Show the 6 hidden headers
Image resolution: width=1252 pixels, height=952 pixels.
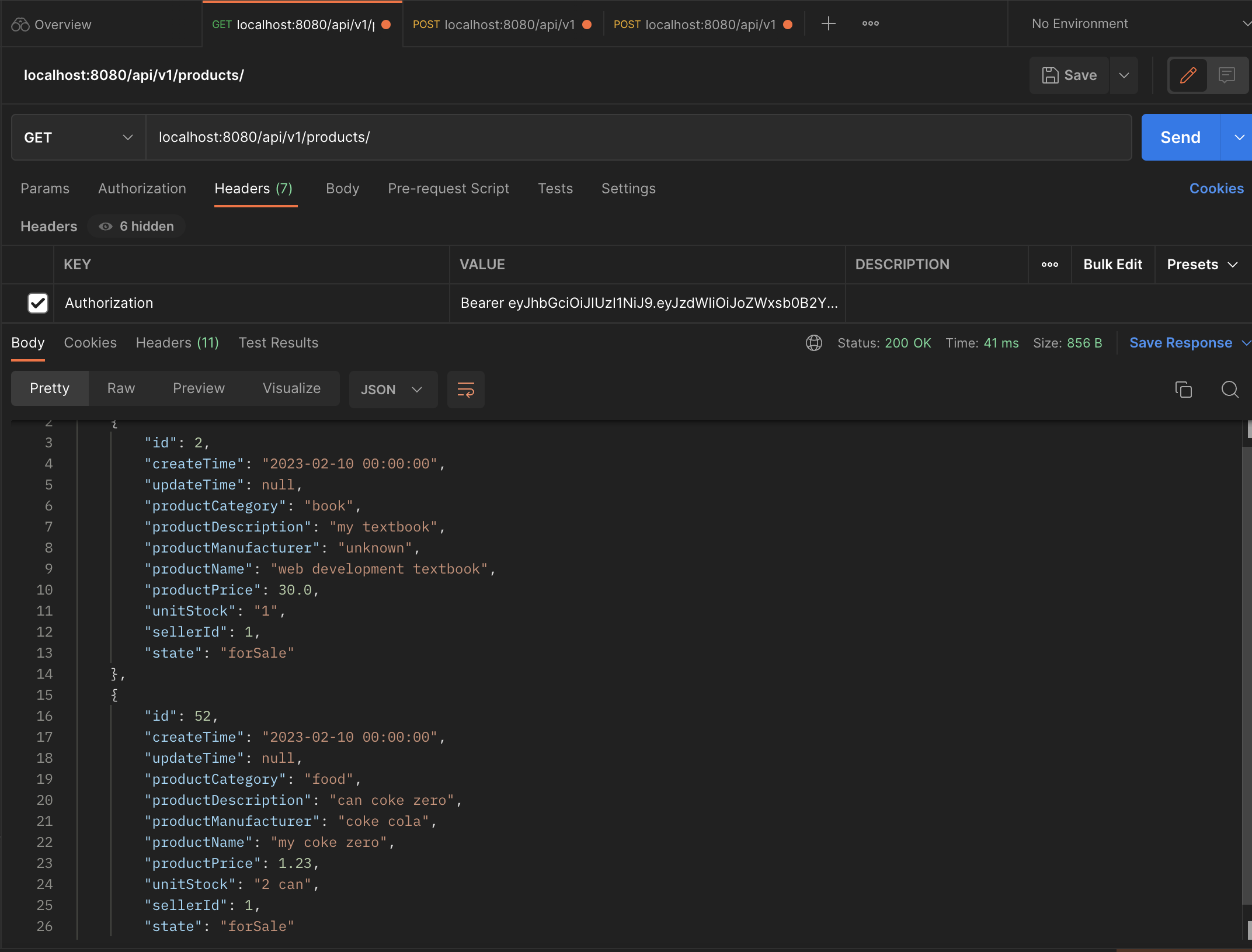click(137, 226)
